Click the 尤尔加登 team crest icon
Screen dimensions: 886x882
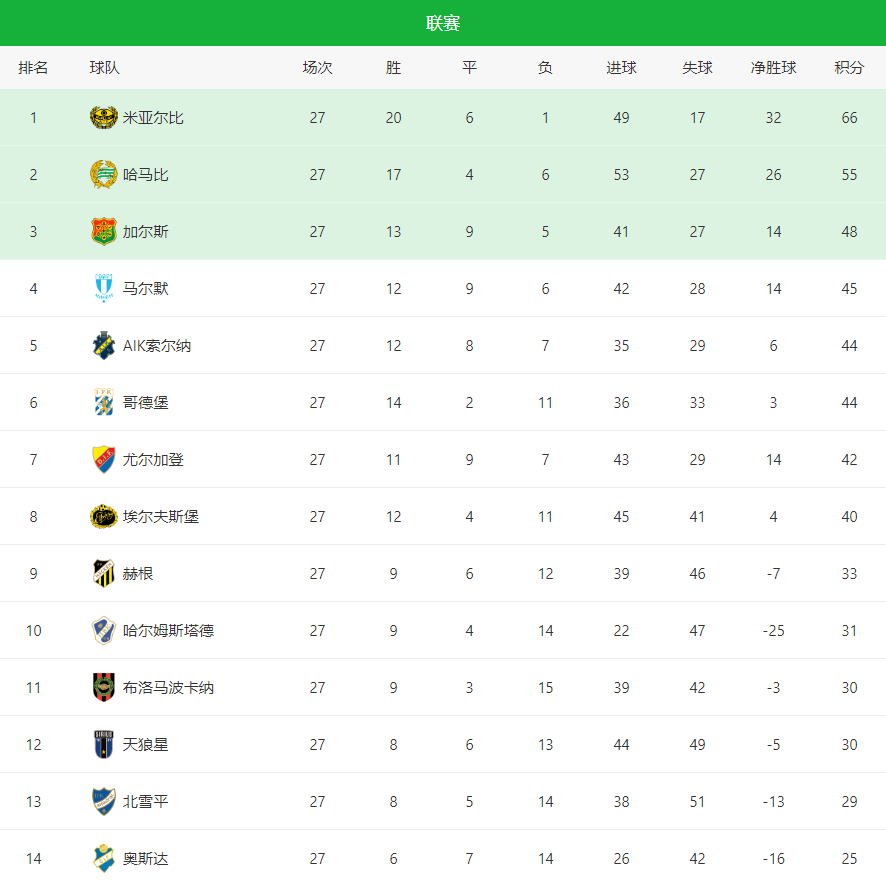(104, 460)
